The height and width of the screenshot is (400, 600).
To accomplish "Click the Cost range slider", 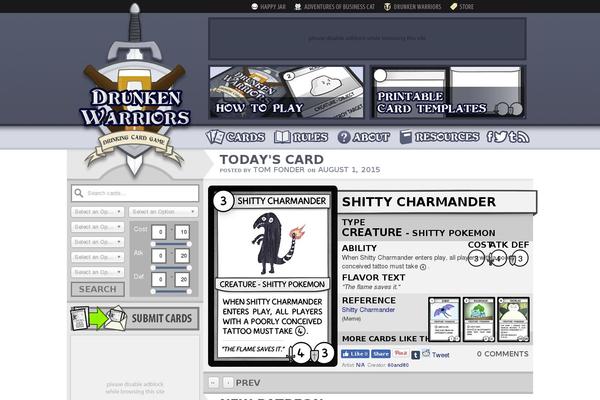I will point(171,244).
